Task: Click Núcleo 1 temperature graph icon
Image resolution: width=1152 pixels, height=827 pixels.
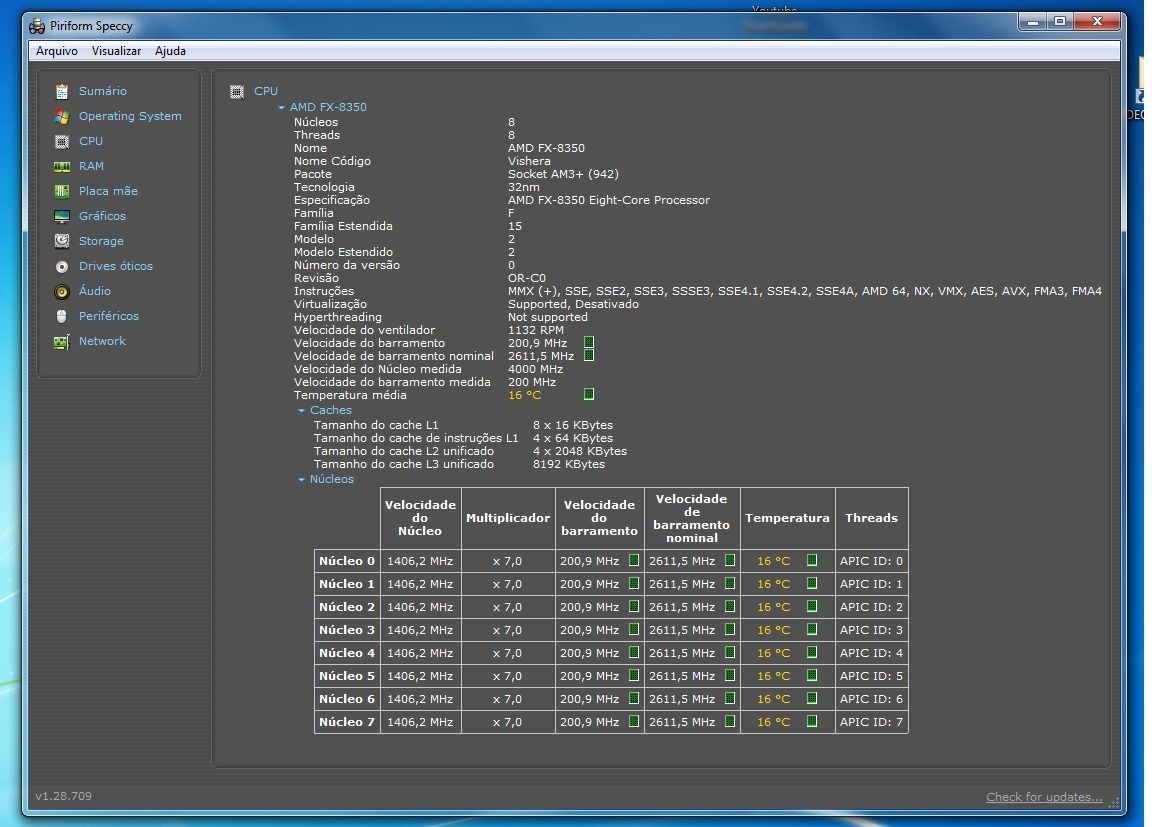Action: (x=812, y=583)
